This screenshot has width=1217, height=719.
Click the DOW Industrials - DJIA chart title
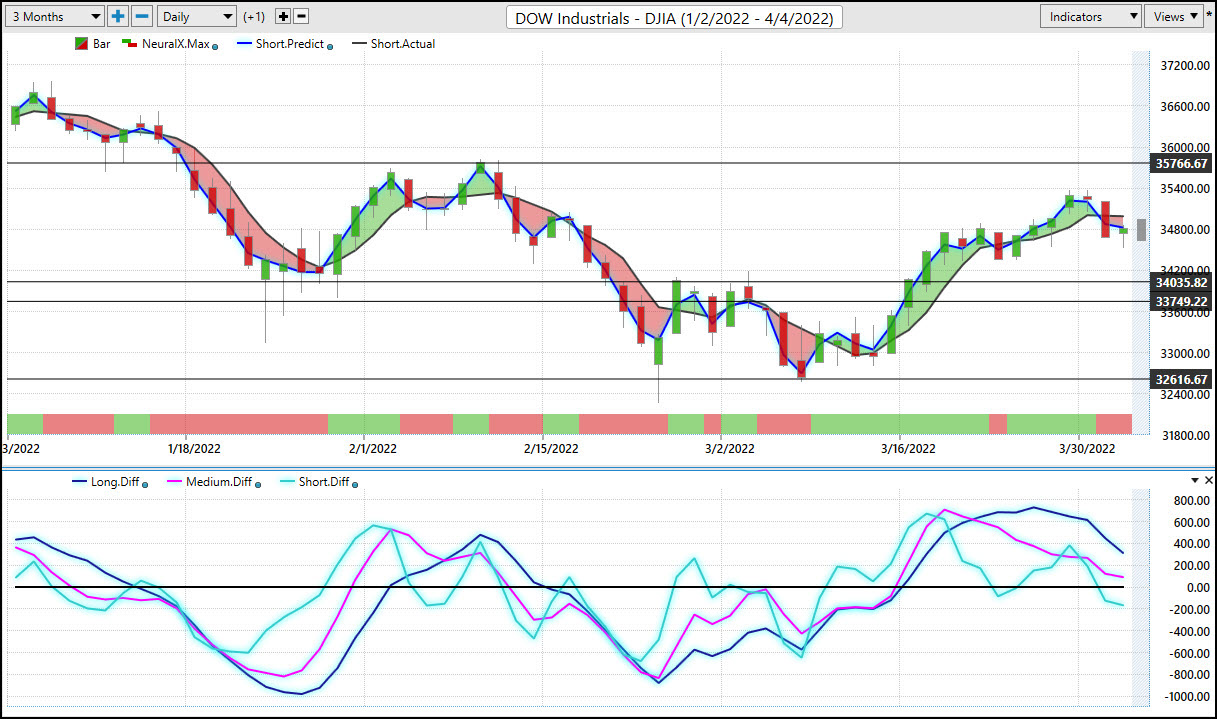point(675,17)
